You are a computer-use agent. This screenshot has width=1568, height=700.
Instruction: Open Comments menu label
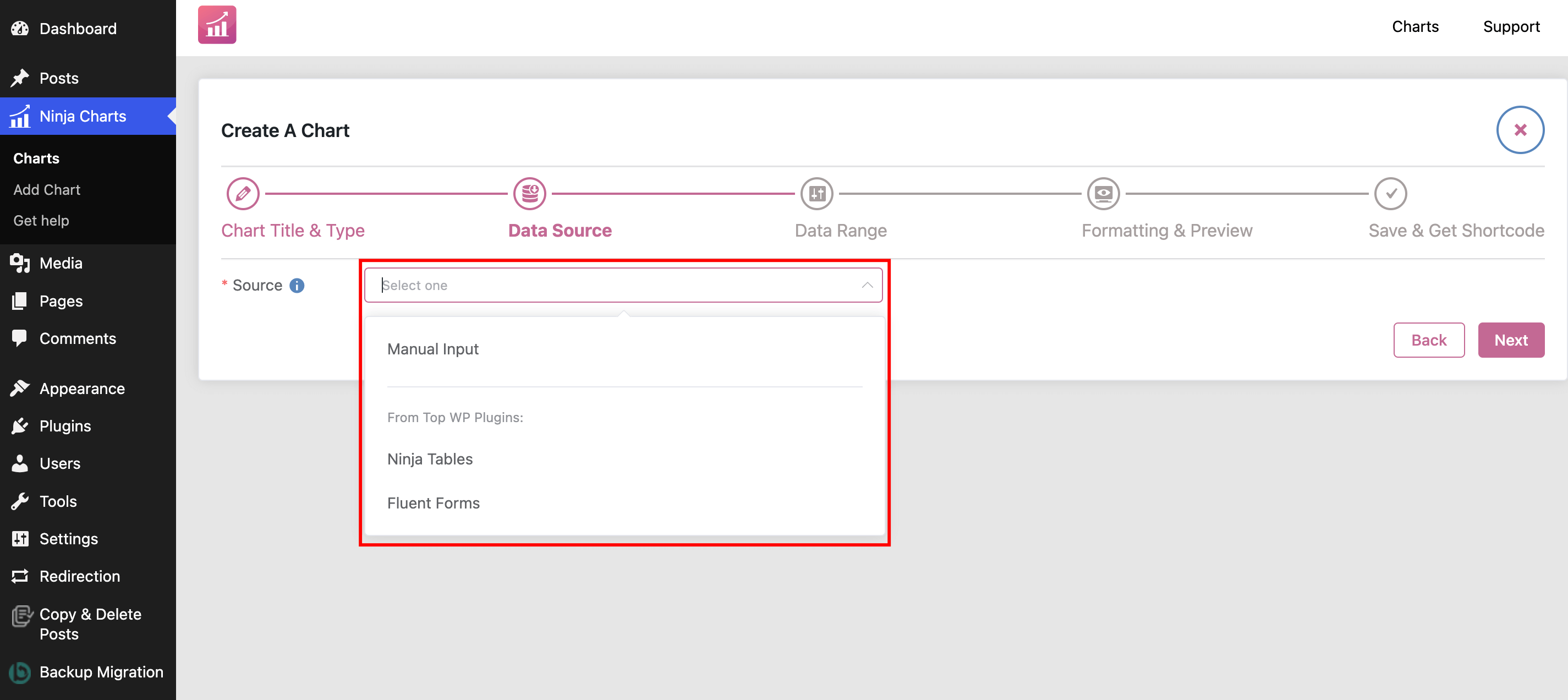(78, 338)
